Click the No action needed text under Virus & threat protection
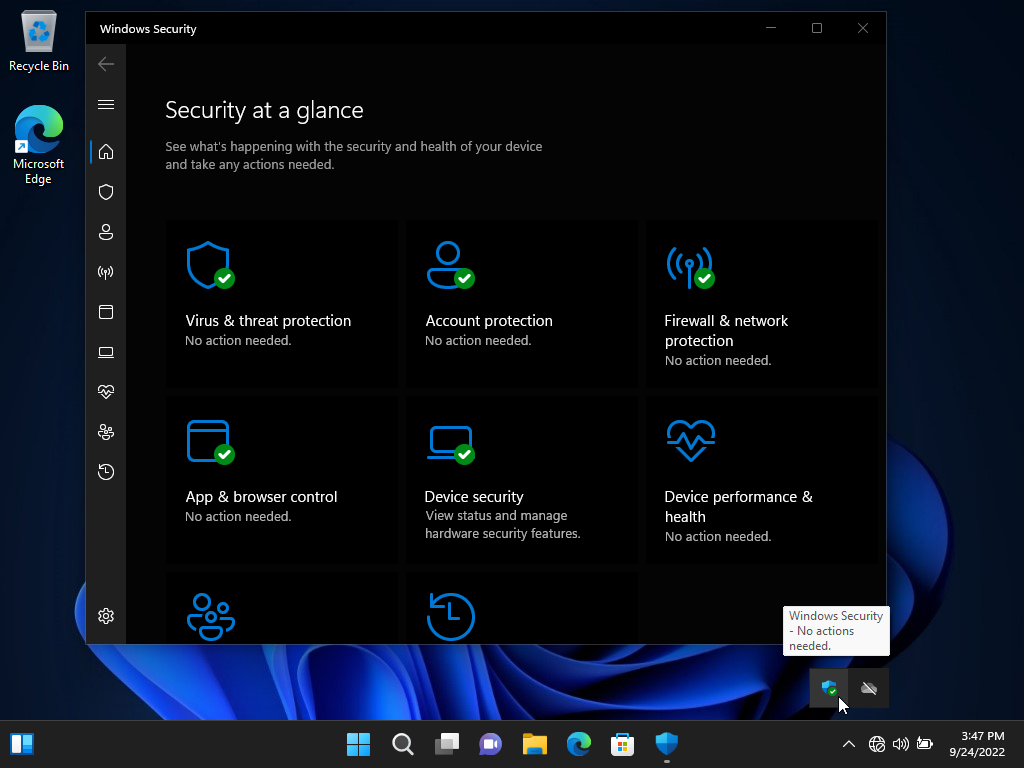1024x768 pixels. (238, 340)
